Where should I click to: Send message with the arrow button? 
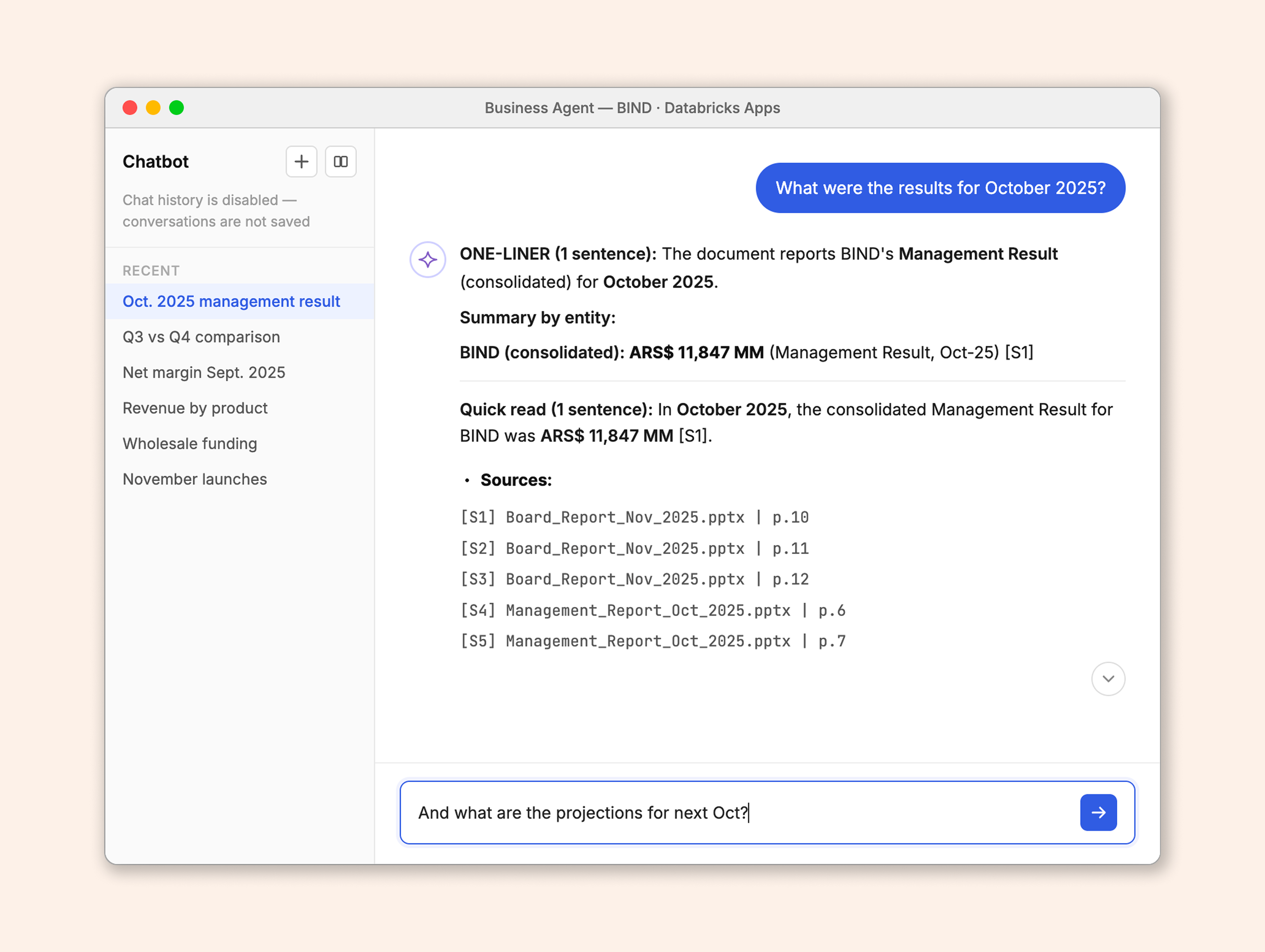point(1098,812)
